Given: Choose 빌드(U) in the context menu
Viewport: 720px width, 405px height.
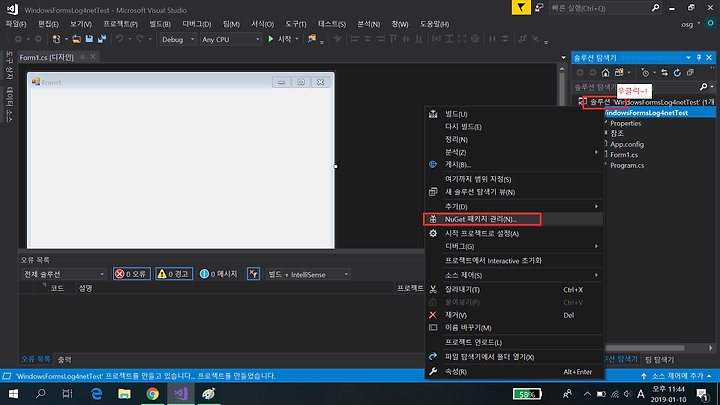Looking at the screenshot, I should point(514,114).
